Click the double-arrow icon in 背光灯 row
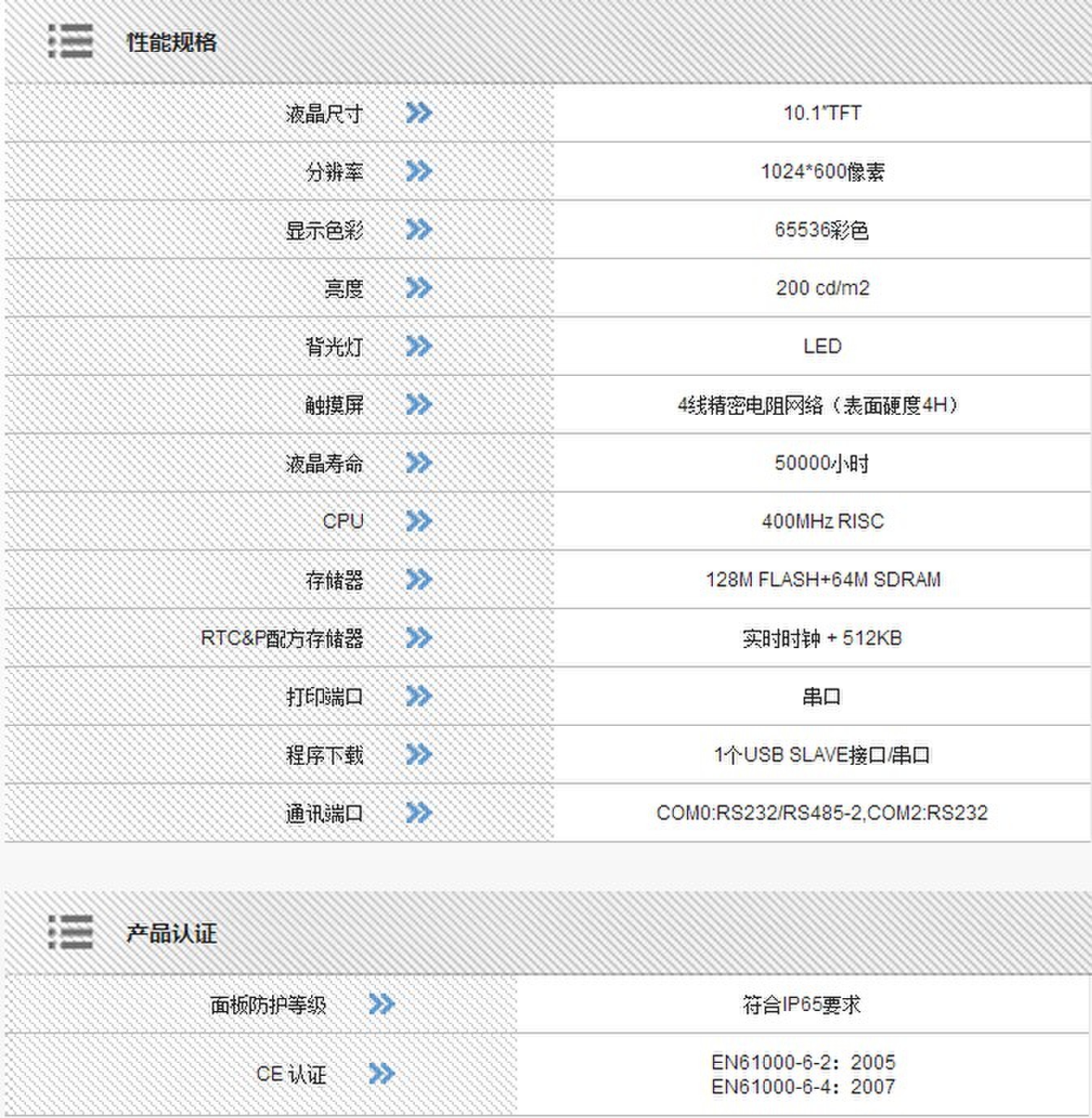 [x=419, y=346]
